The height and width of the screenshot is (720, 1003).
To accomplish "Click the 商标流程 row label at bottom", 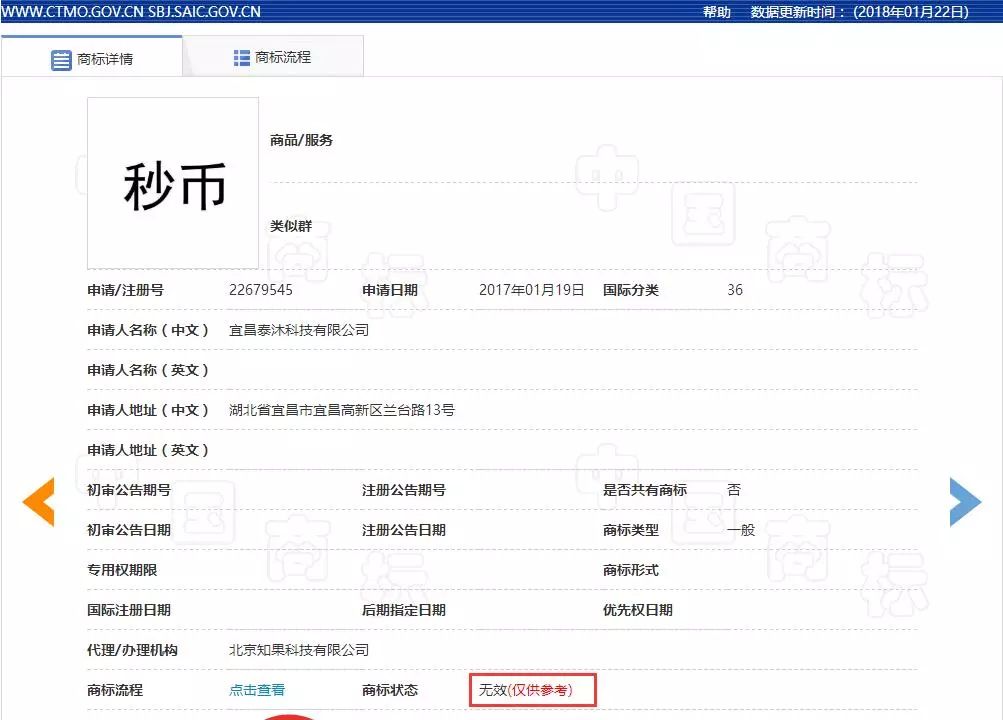I will coord(115,690).
